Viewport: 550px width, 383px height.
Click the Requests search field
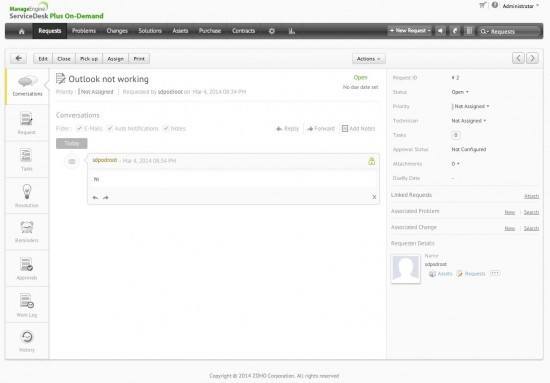509,32
